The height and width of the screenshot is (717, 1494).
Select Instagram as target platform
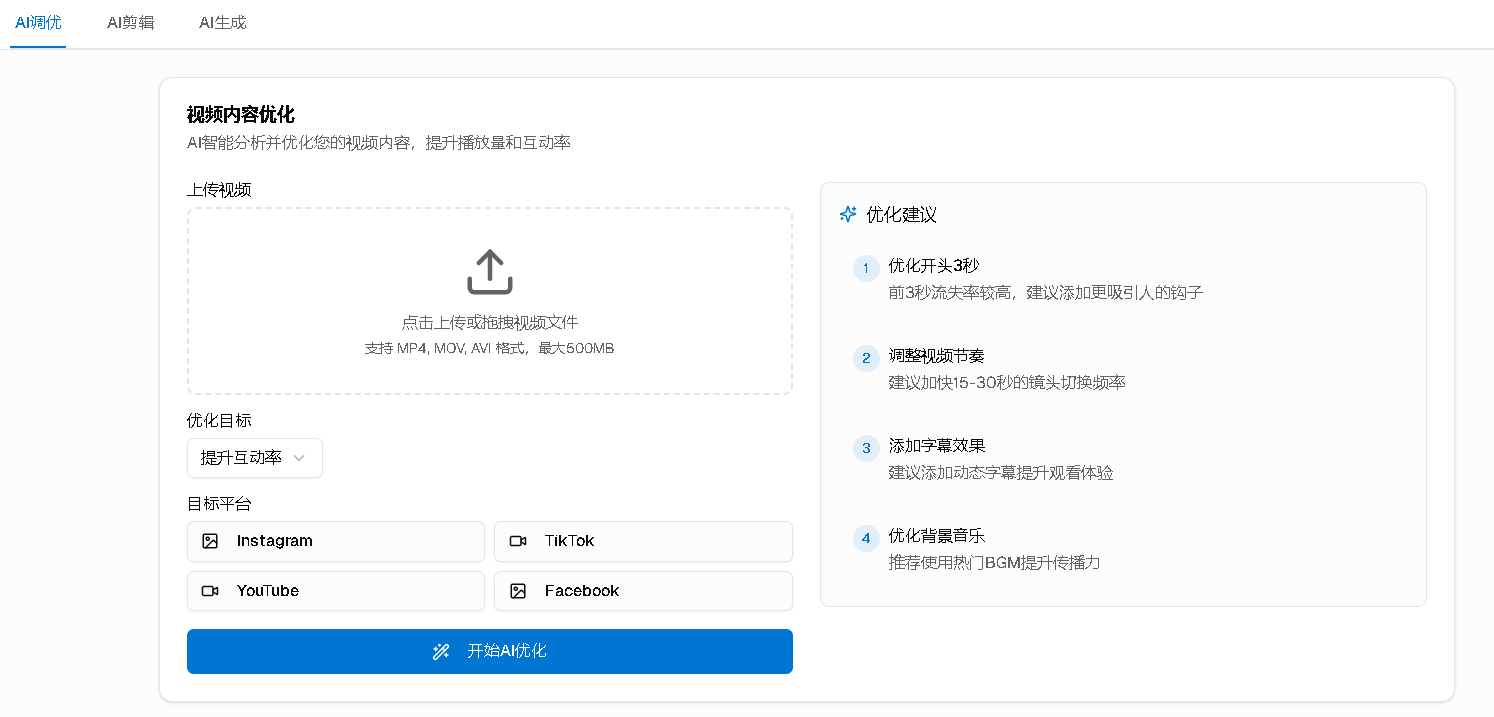click(x=335, y=541)
